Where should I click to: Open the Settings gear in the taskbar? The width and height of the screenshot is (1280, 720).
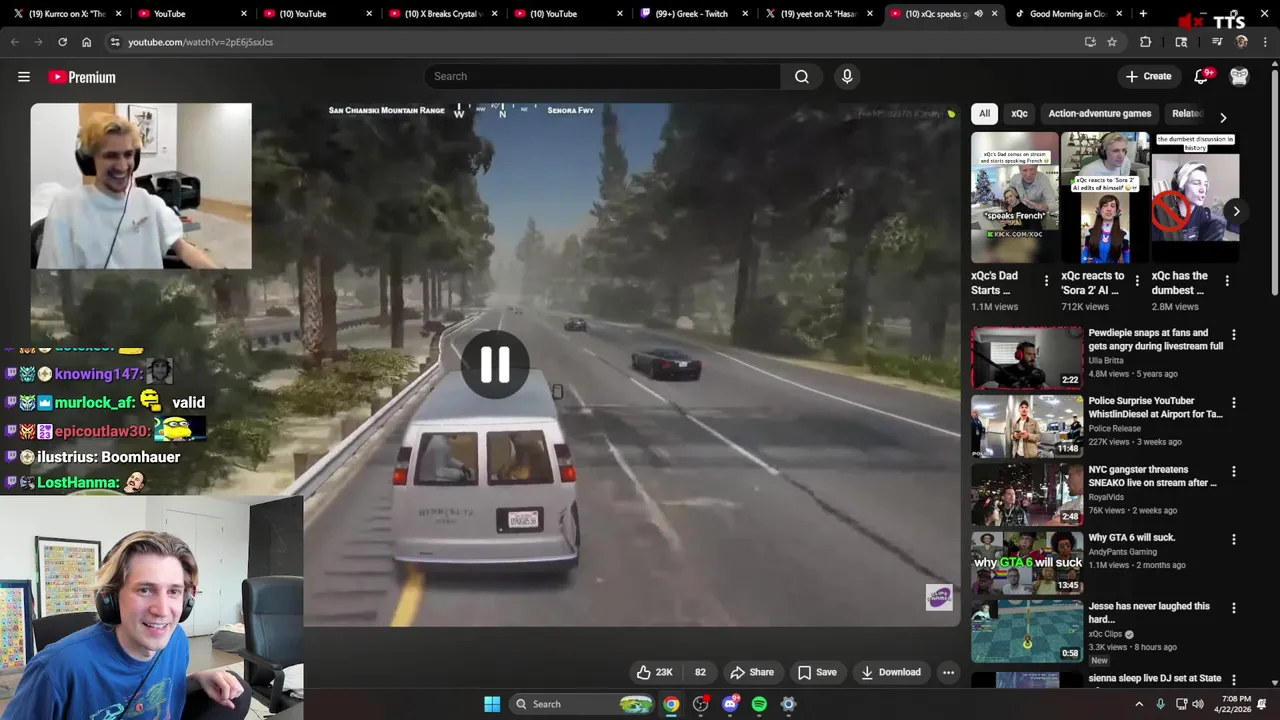tap(788, 704)
